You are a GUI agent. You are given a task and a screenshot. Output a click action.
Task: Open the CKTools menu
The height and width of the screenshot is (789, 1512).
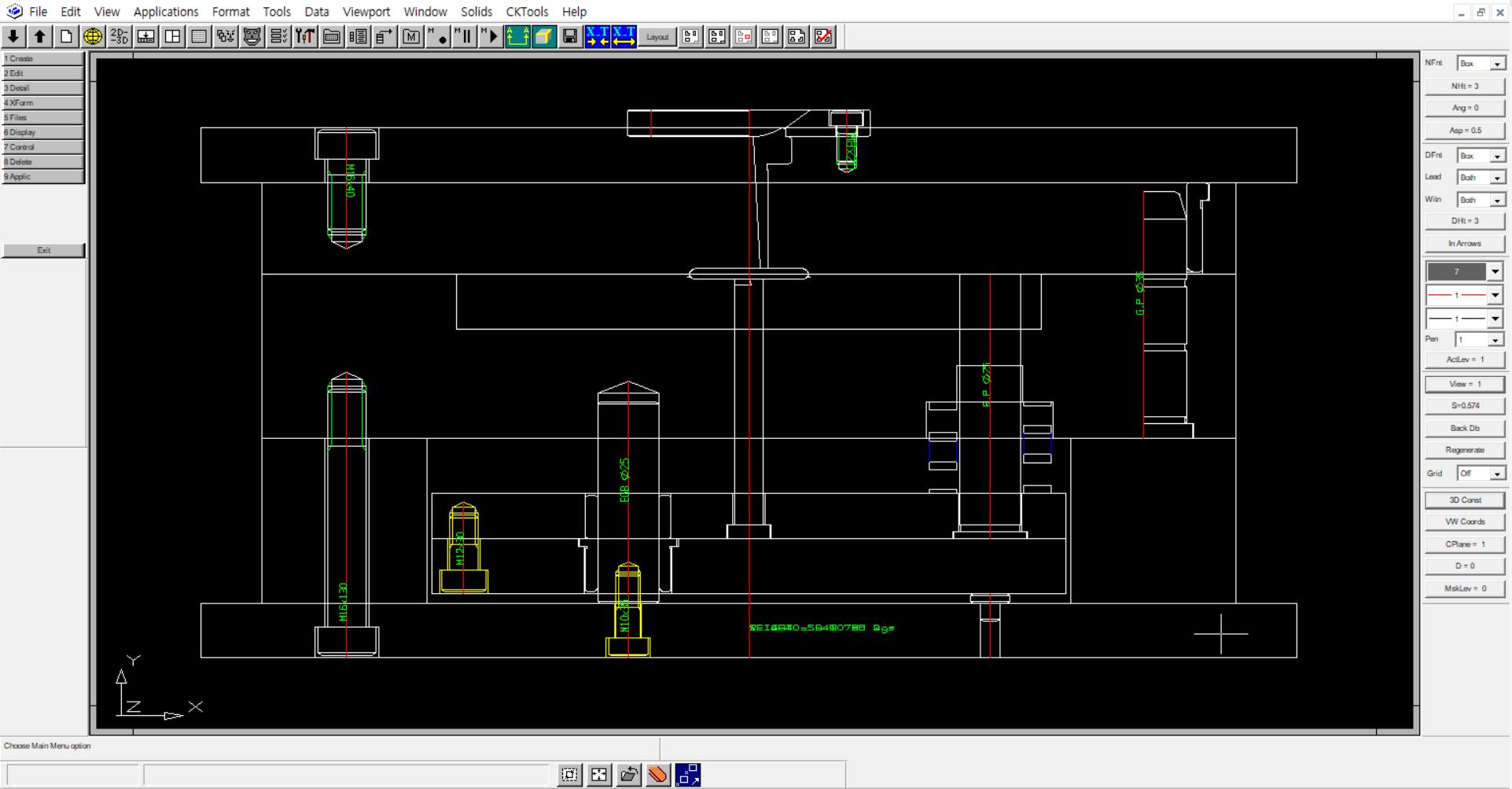[x=527, y=12]
